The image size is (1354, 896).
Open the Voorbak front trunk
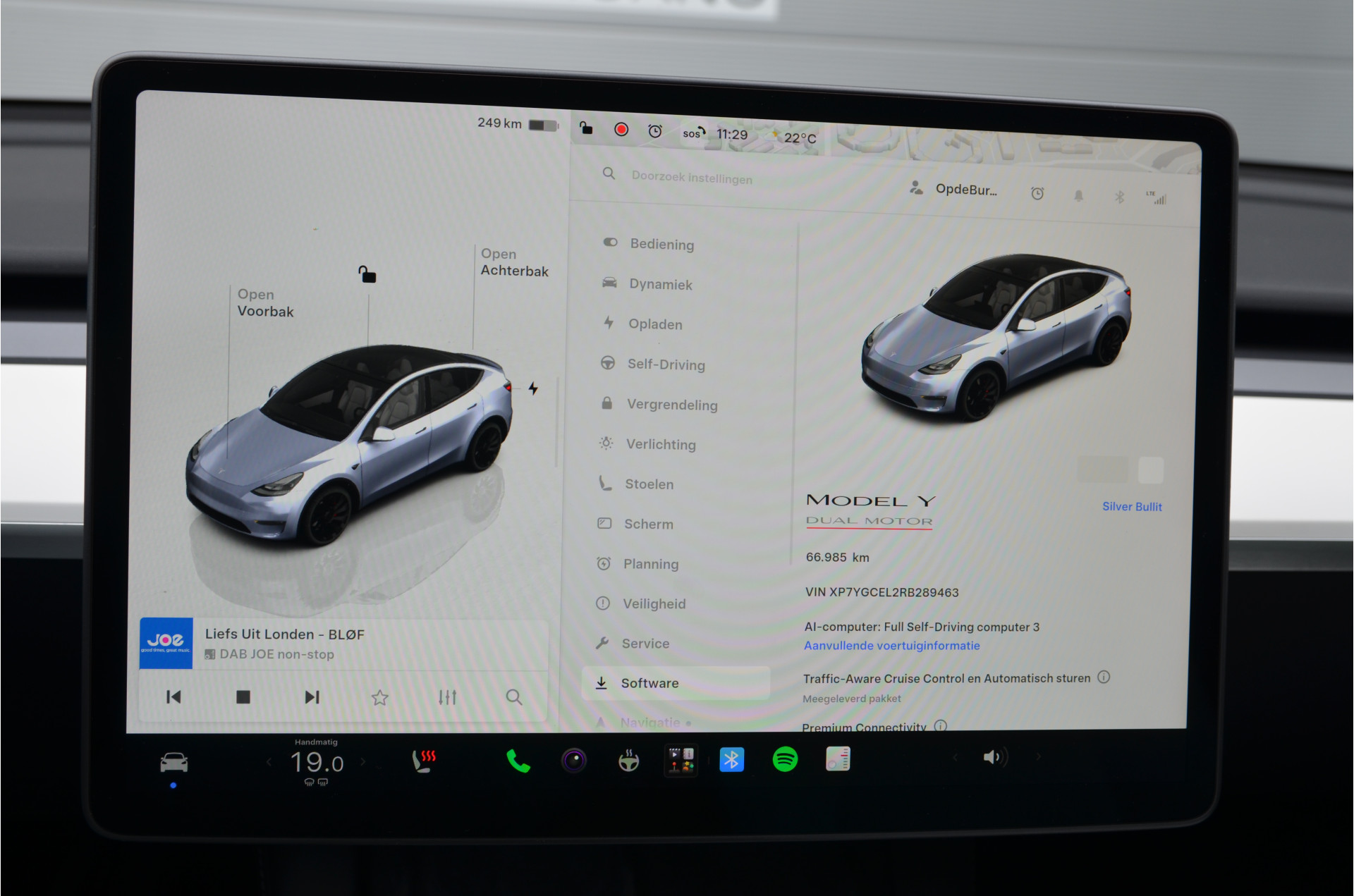coord(265,303)
